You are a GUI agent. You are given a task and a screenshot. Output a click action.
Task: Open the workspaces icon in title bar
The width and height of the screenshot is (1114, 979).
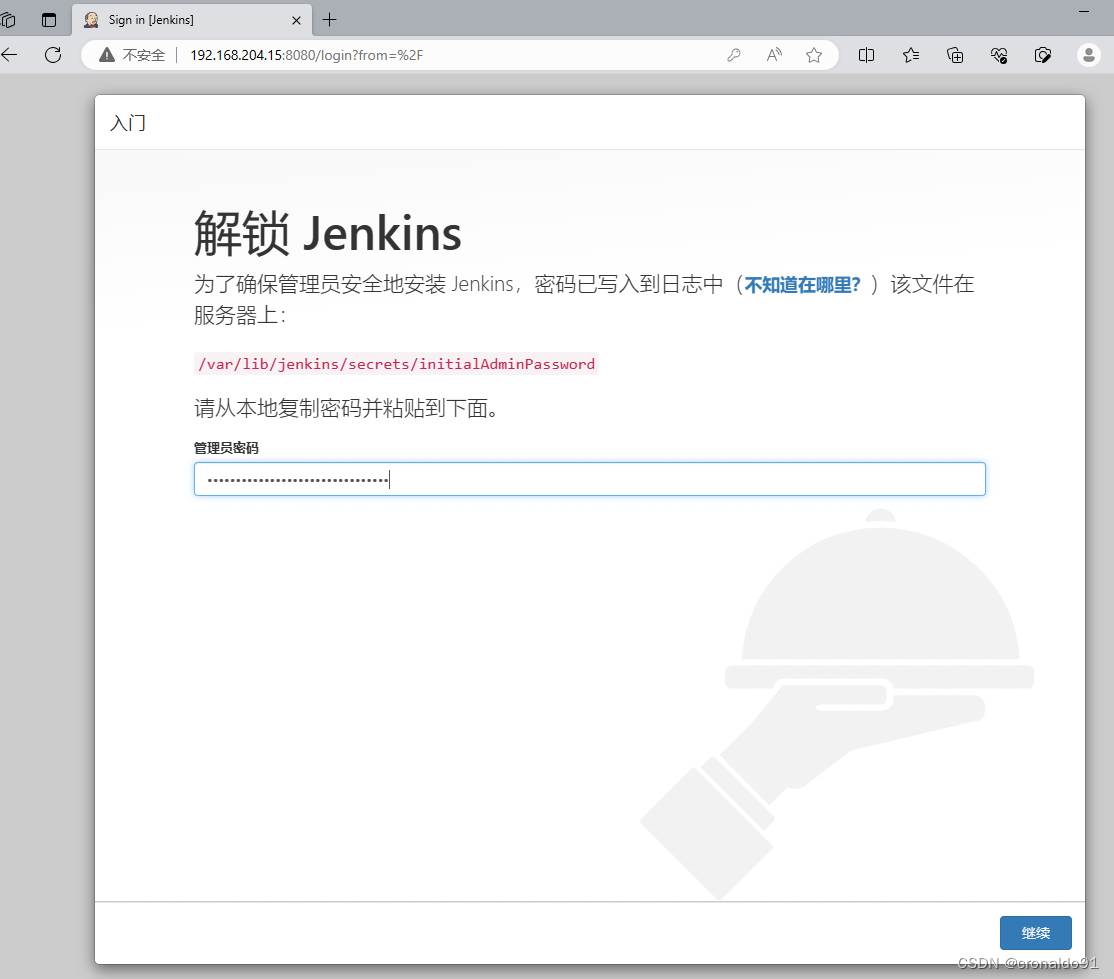click(8, 20)
